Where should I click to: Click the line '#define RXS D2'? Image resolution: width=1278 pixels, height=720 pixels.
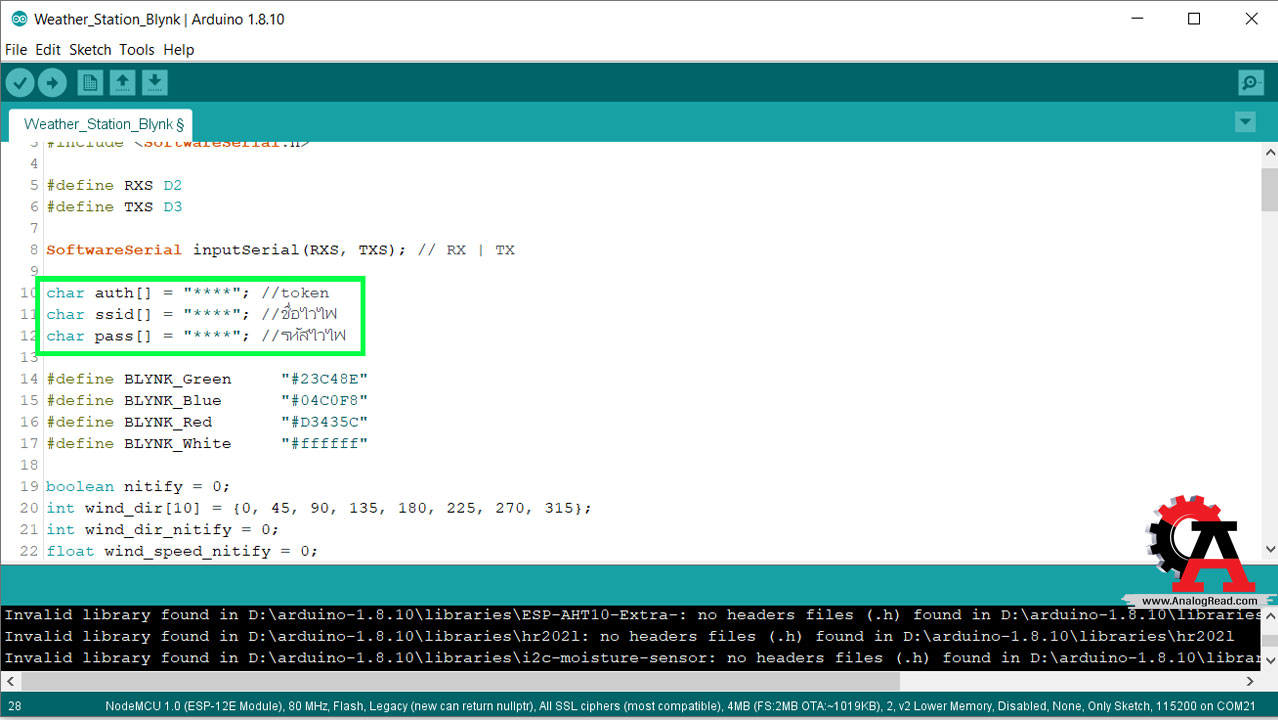[114, 185]
